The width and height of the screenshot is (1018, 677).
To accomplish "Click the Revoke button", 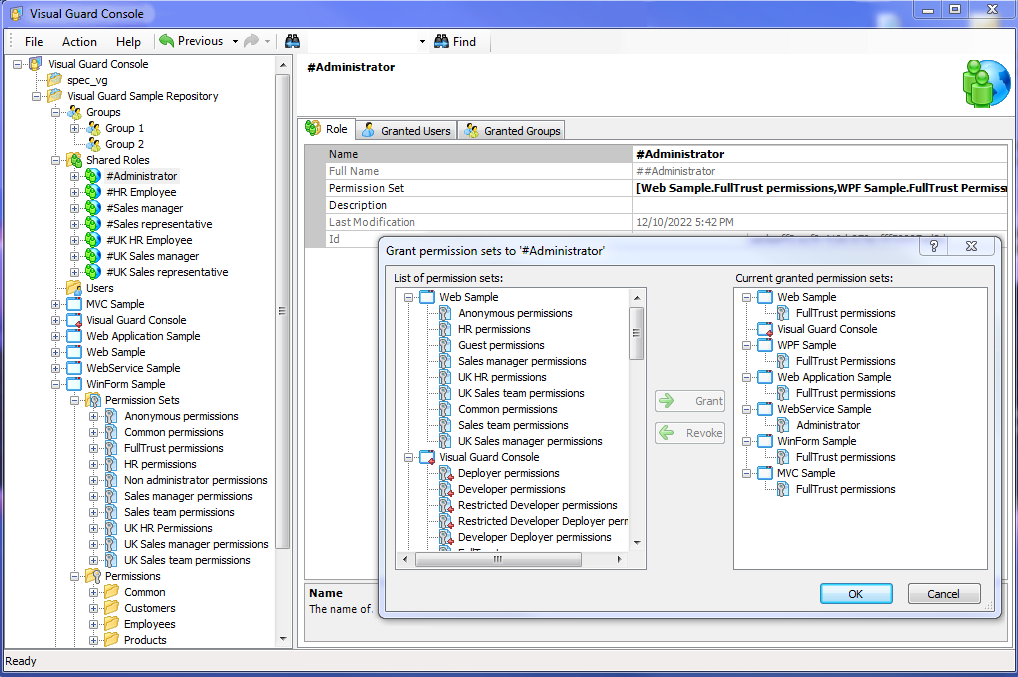I will [x=690, y=433].
